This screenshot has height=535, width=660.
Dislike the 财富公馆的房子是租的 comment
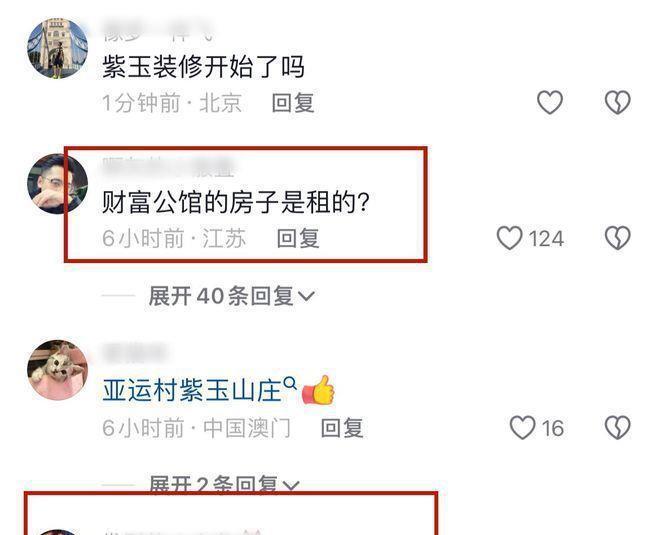pyautogui.click(x=617, y=238)
